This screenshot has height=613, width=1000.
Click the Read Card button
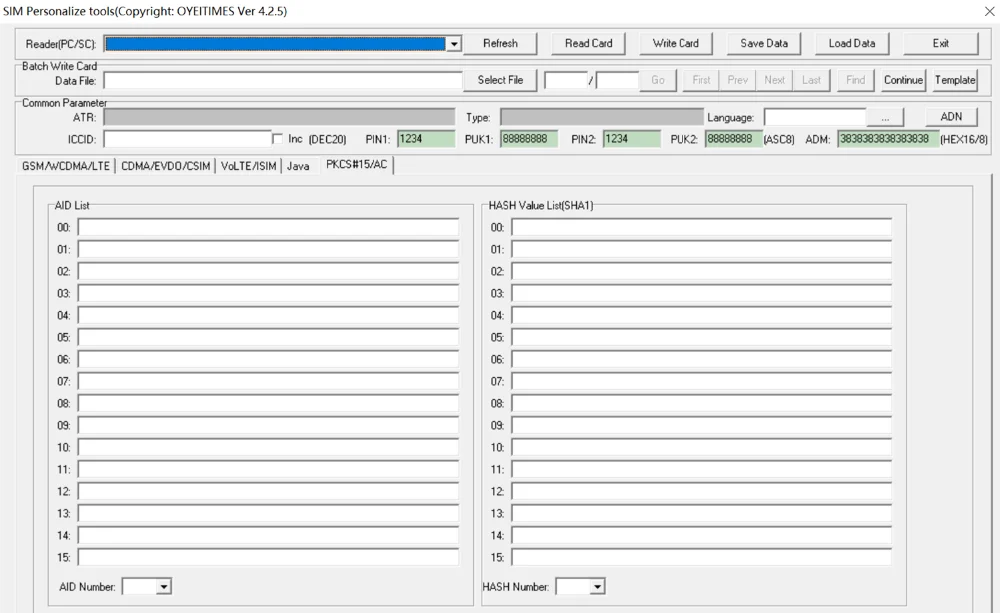pos(588,43)
